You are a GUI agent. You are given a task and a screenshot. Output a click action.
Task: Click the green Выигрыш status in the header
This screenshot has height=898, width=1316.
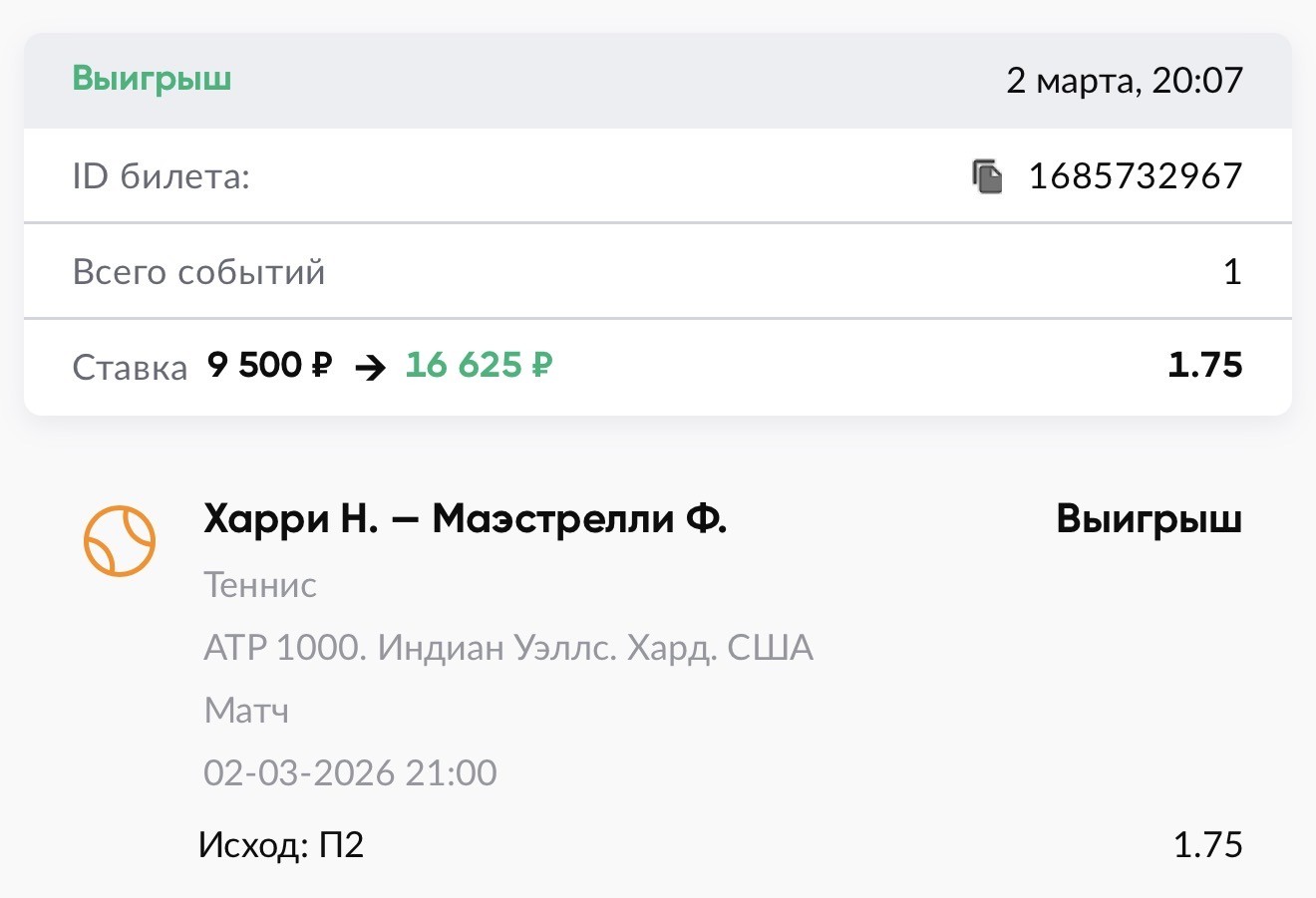152,79
